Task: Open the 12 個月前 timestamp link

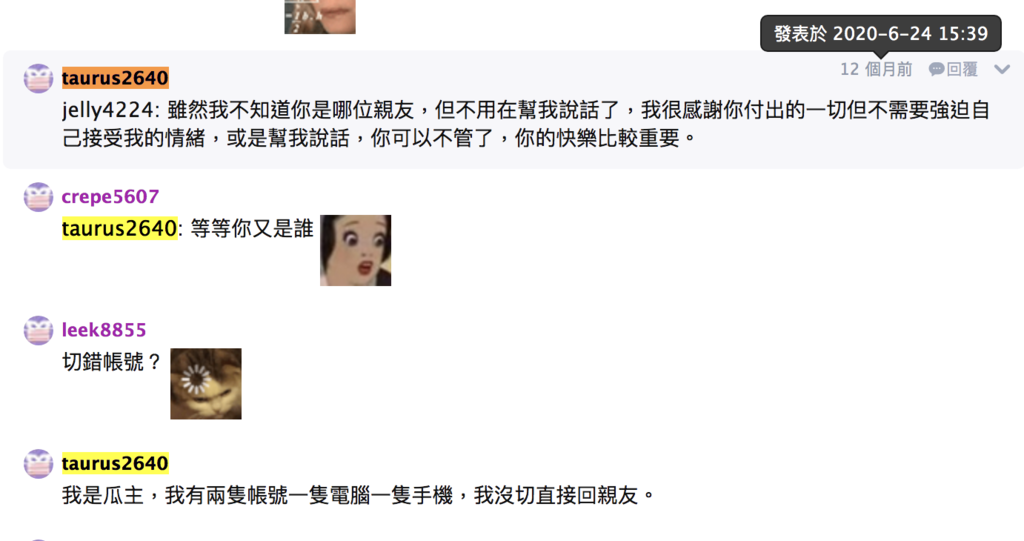Action: click(876, 69)
